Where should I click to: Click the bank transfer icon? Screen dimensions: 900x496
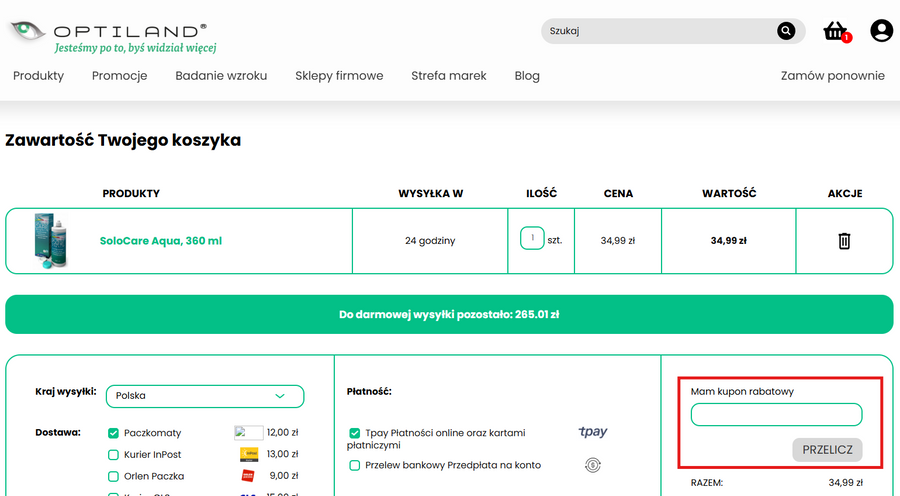coord(593,465)
